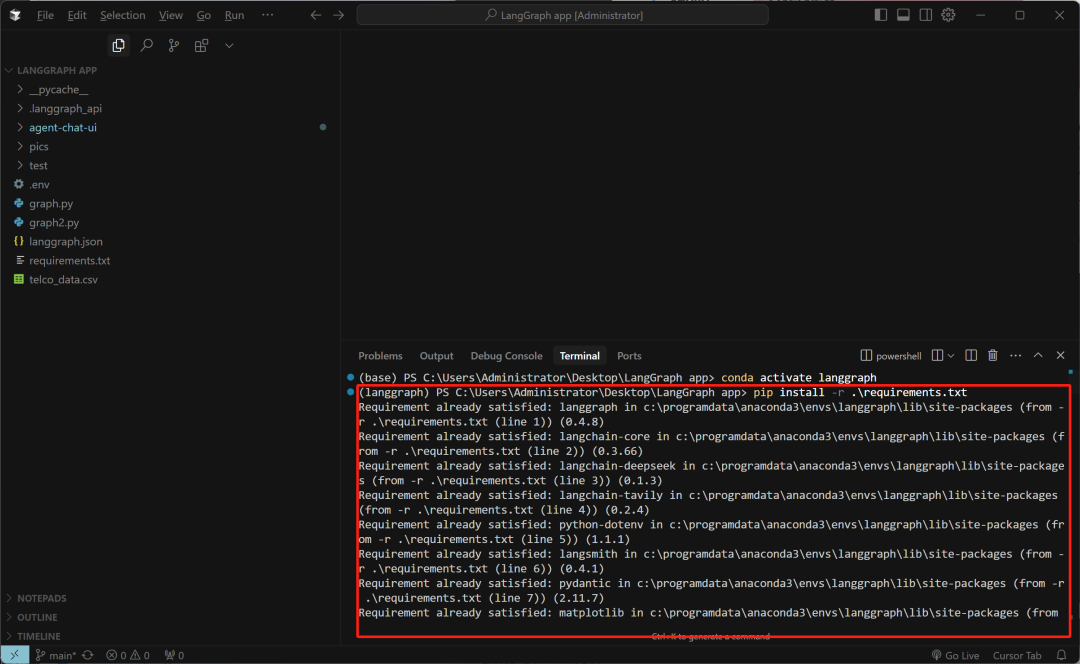This screenshot has height=664, width=1080.
Task: Open the notifications bell
Action: [1061, 655]
